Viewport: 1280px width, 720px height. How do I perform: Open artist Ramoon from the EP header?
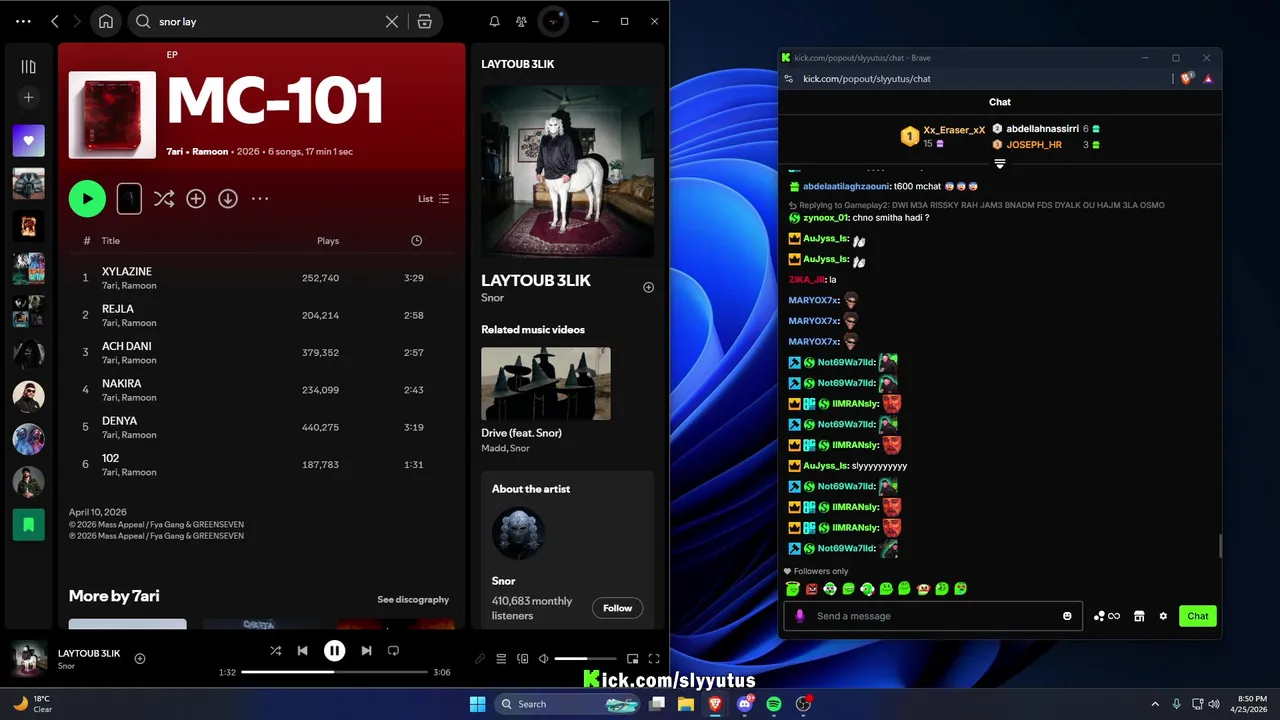pyautogui.click(x=210, y=152)
